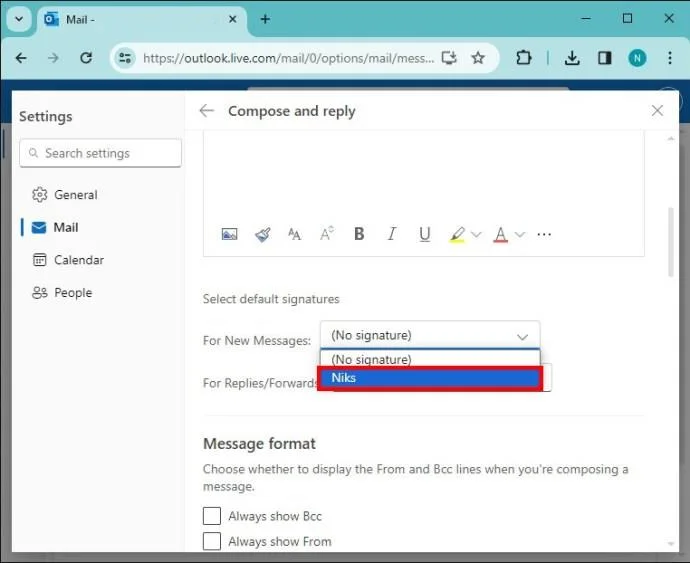This screenshot has width=690, height=563.
Task: Toggle the browser side panel
Action: pos(605,58)
